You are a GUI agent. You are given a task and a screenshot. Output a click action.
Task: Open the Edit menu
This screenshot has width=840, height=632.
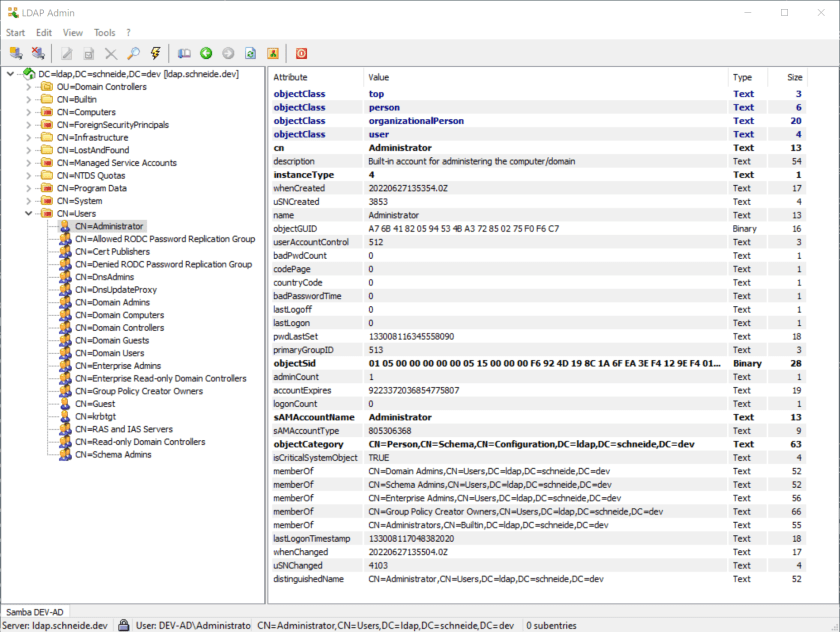[44, 33]
